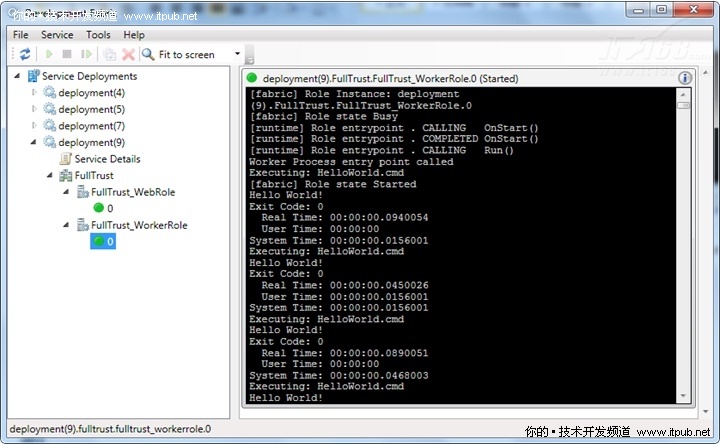Click the stop service square icon
This screenshot has width=720, height=445.
pyautogui.click(x=67, y=54)
